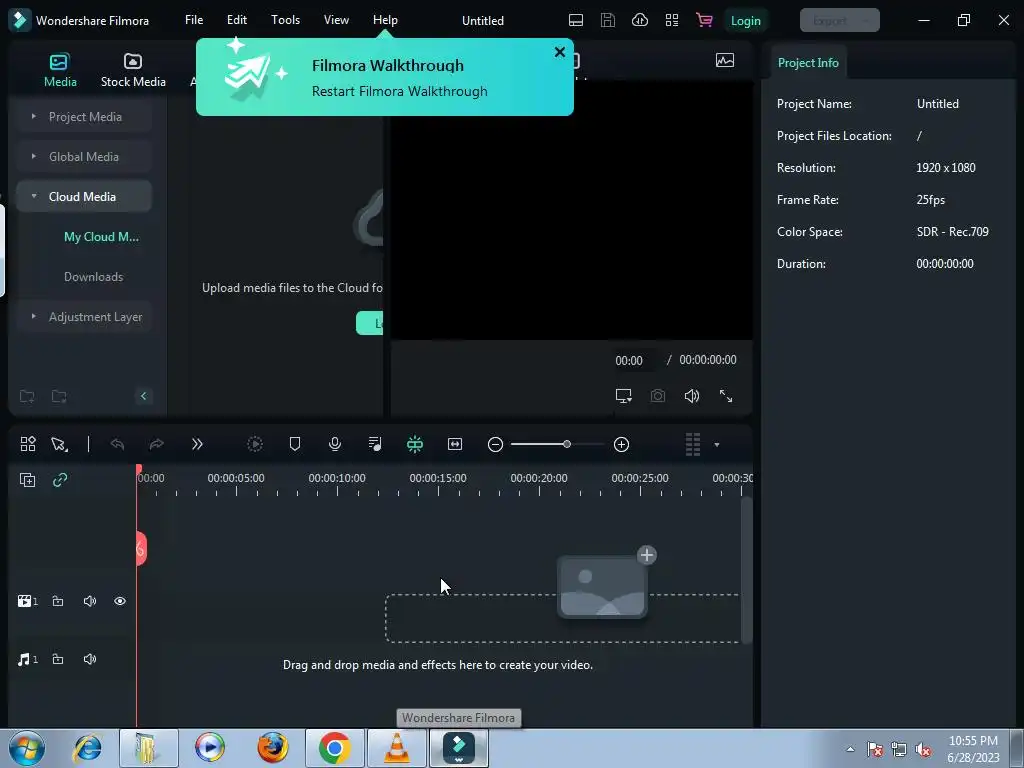Toggle the auto link icon
The image size is (1024, 768).
[x=60, y=480]
